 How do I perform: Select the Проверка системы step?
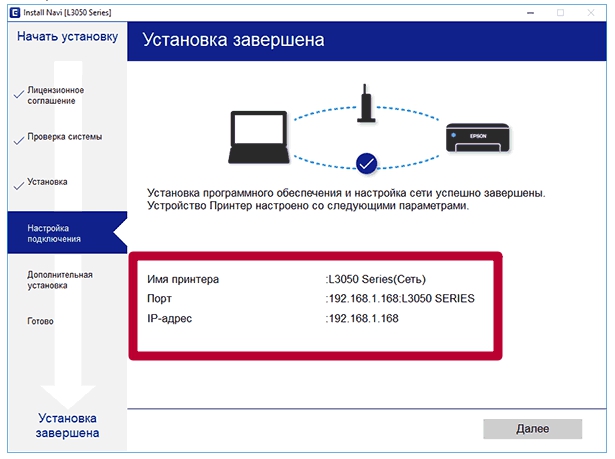[x=64, y=137]
